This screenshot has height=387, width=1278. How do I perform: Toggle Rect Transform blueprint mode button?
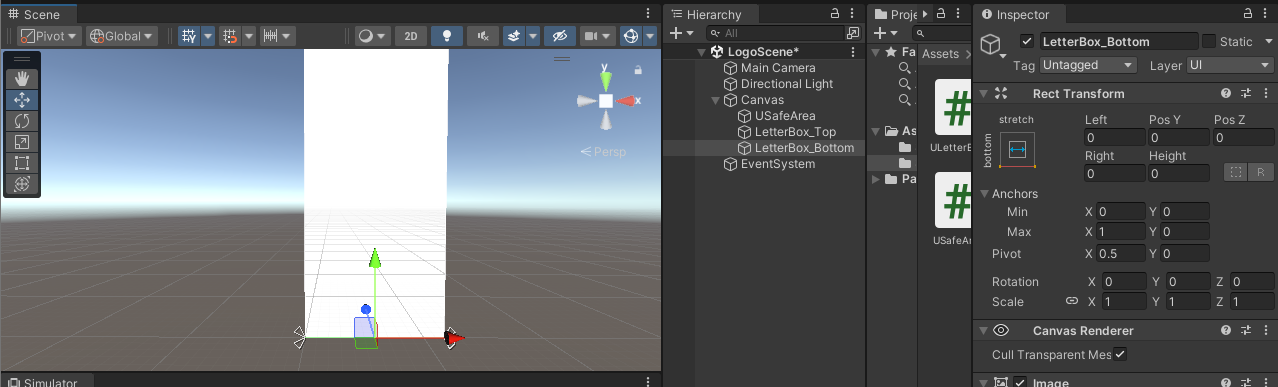[x=1237, y=172]
